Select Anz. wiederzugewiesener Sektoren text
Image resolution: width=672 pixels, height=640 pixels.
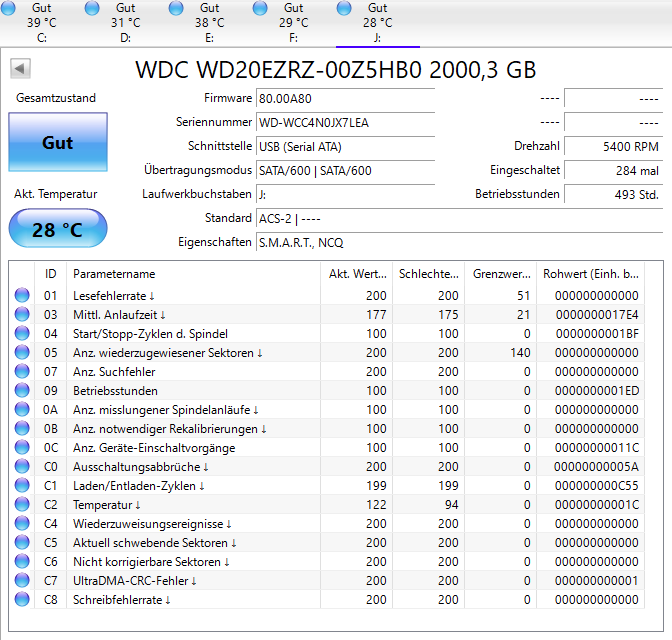168,353
